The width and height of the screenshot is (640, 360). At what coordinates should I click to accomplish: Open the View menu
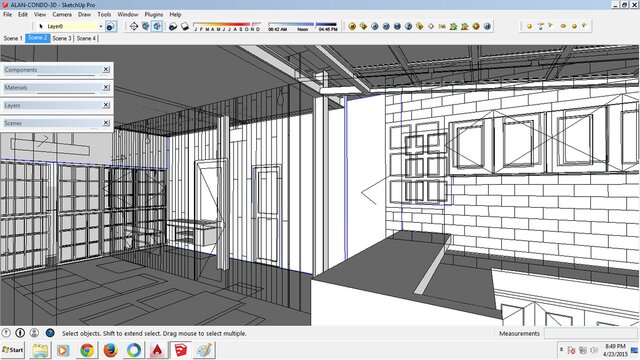40,14
